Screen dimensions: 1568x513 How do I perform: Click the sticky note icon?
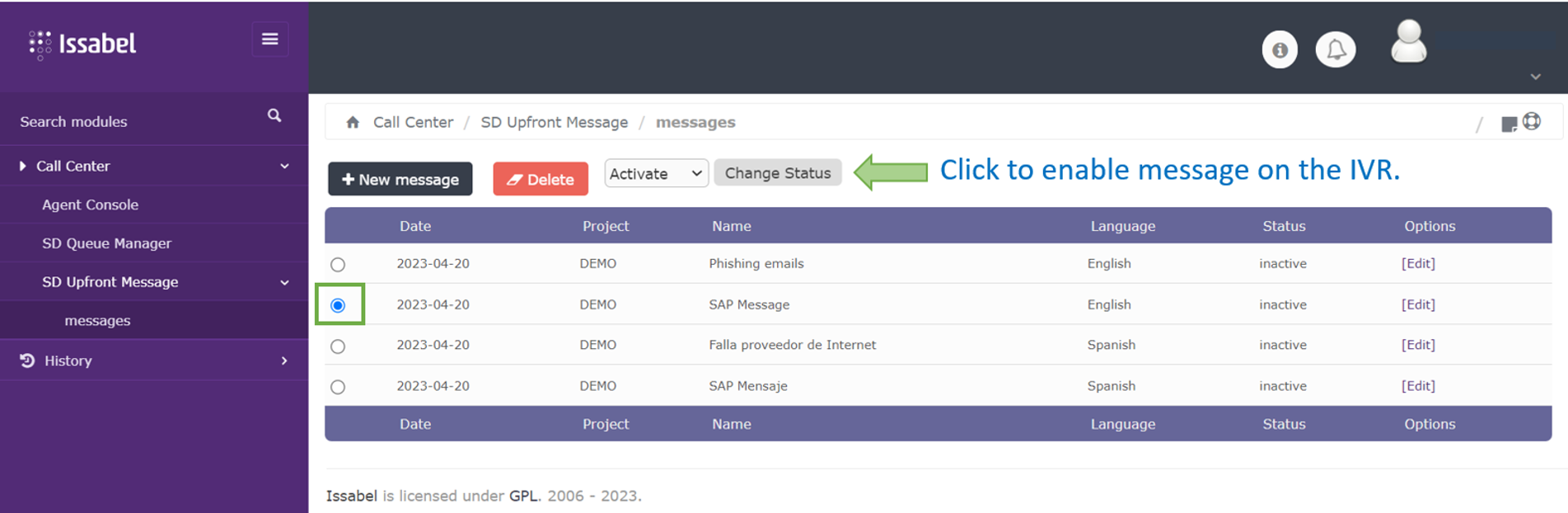click(1509, 124)
